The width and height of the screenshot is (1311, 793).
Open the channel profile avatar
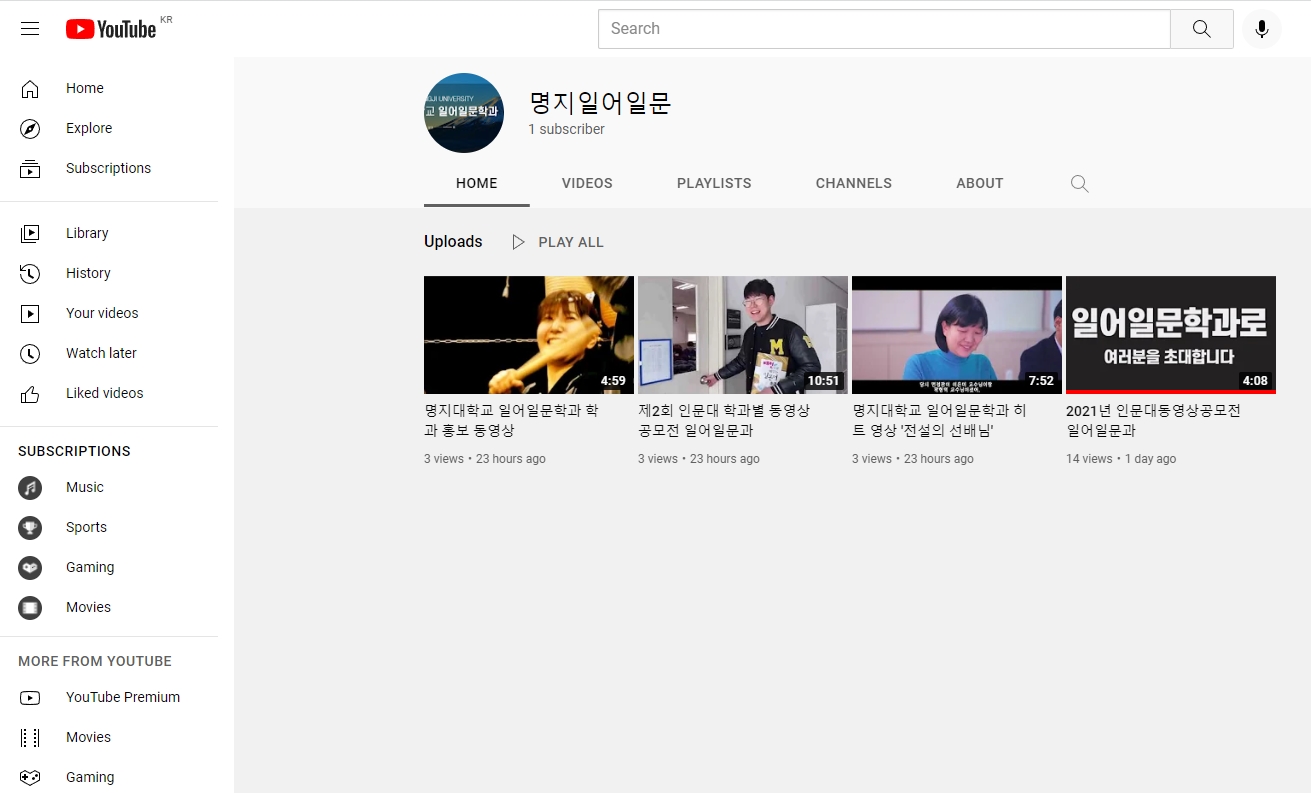tap(463, 113)
